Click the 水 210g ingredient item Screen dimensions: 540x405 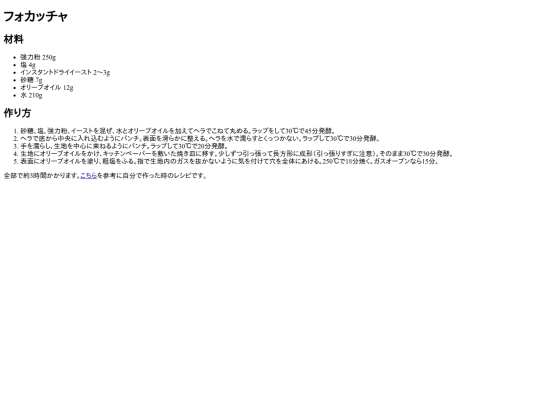pyautogui.click(x=31, y=95)
